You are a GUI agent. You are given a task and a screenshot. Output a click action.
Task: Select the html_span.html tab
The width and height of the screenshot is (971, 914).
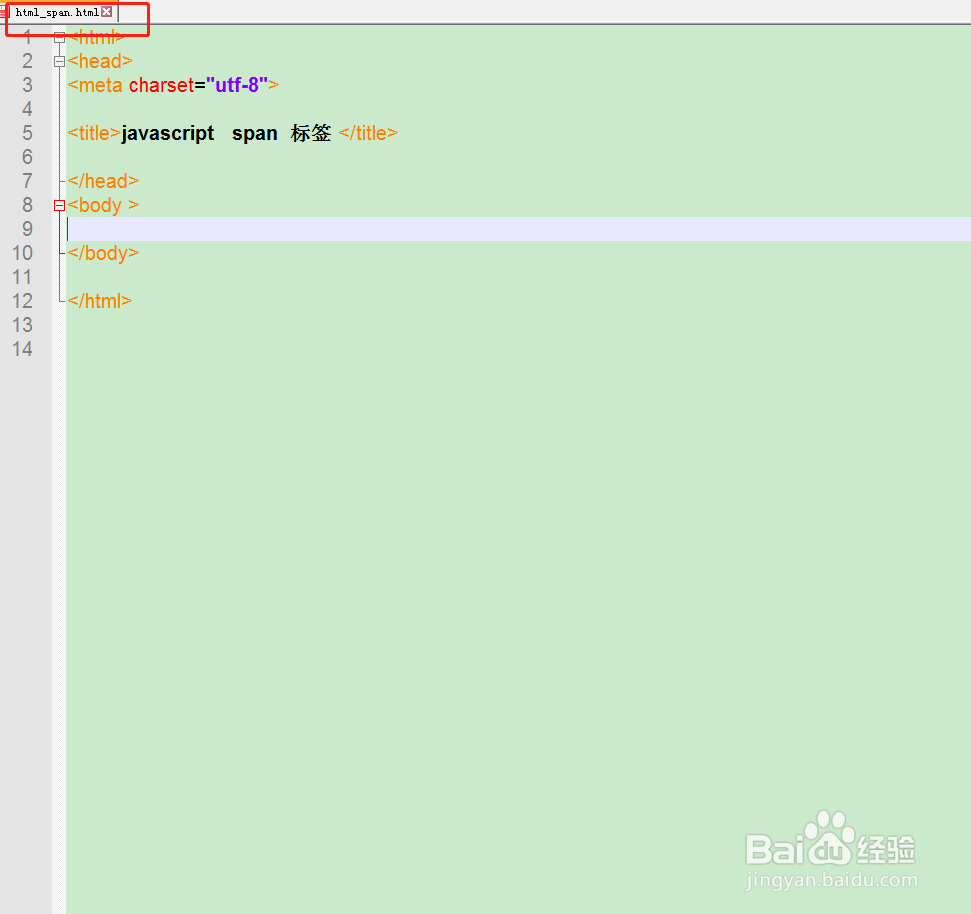click(57, 12)
